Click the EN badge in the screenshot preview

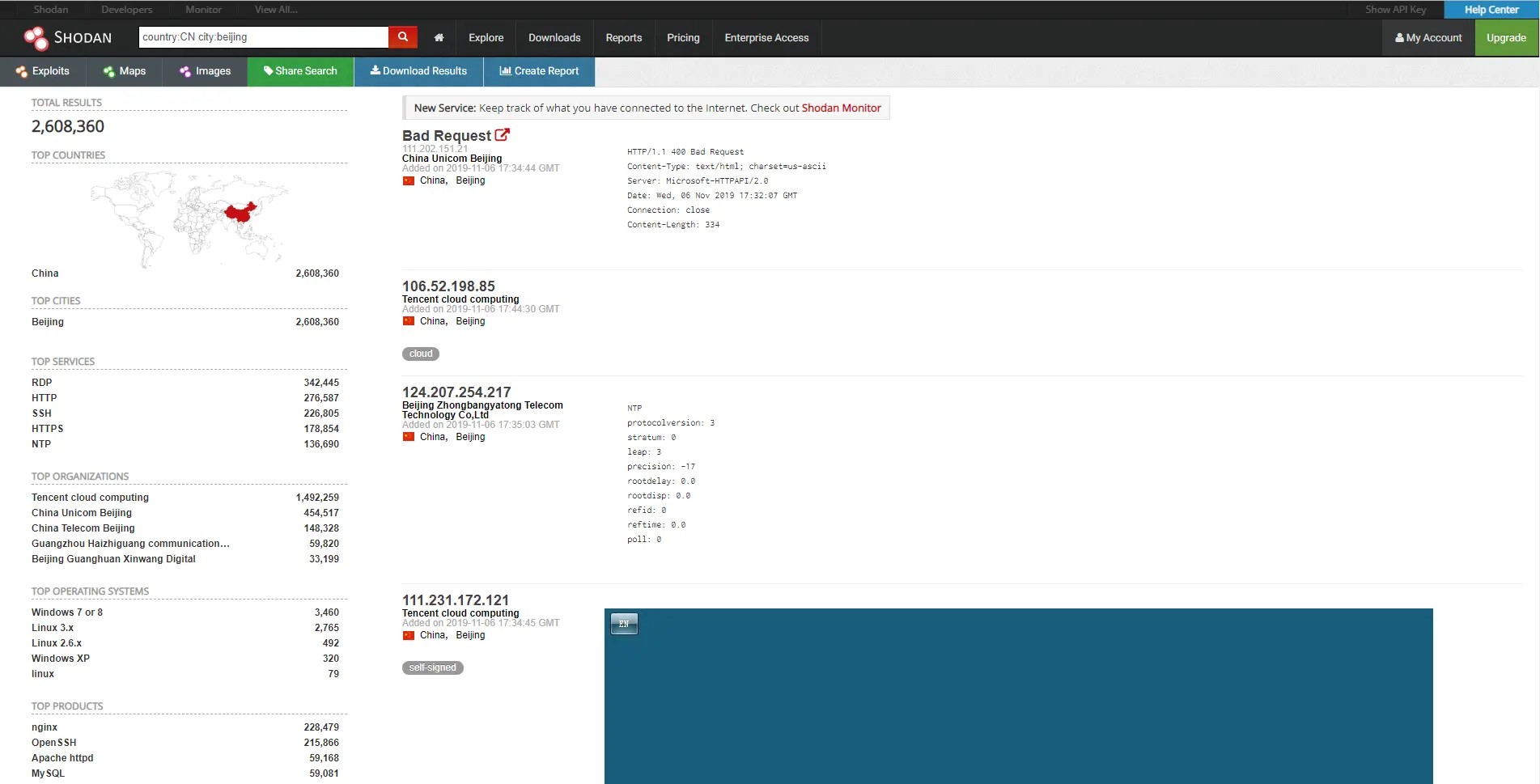[x=624, y=624]
